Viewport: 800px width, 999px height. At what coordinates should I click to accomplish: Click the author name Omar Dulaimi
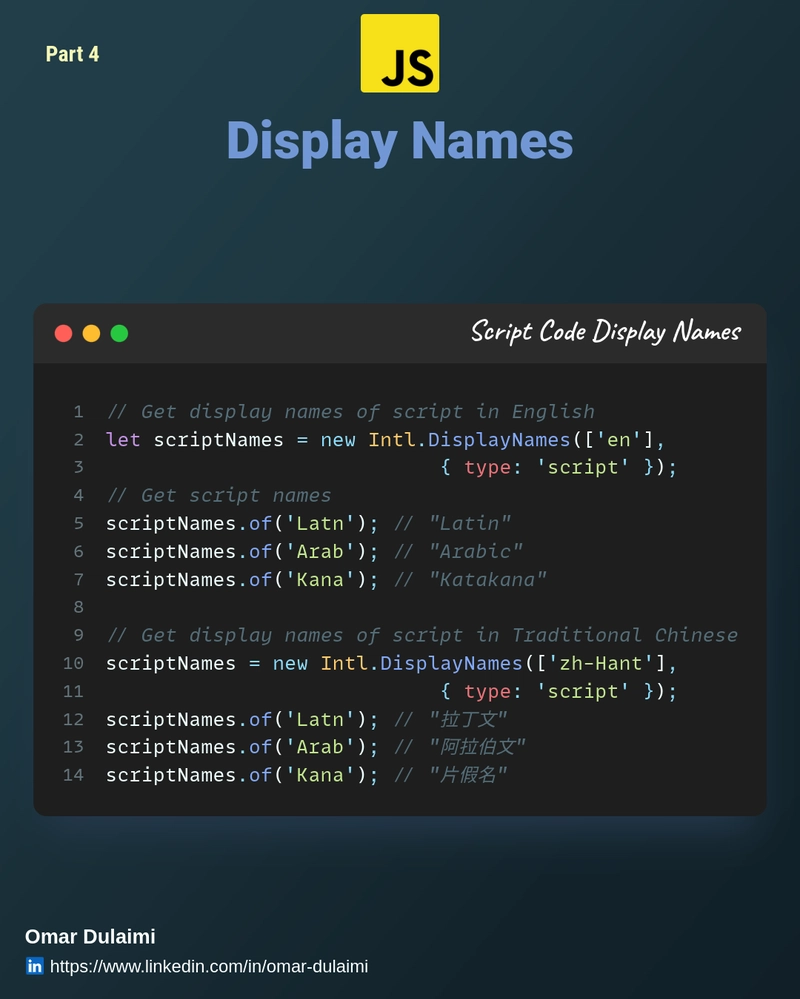pos(90,937)
